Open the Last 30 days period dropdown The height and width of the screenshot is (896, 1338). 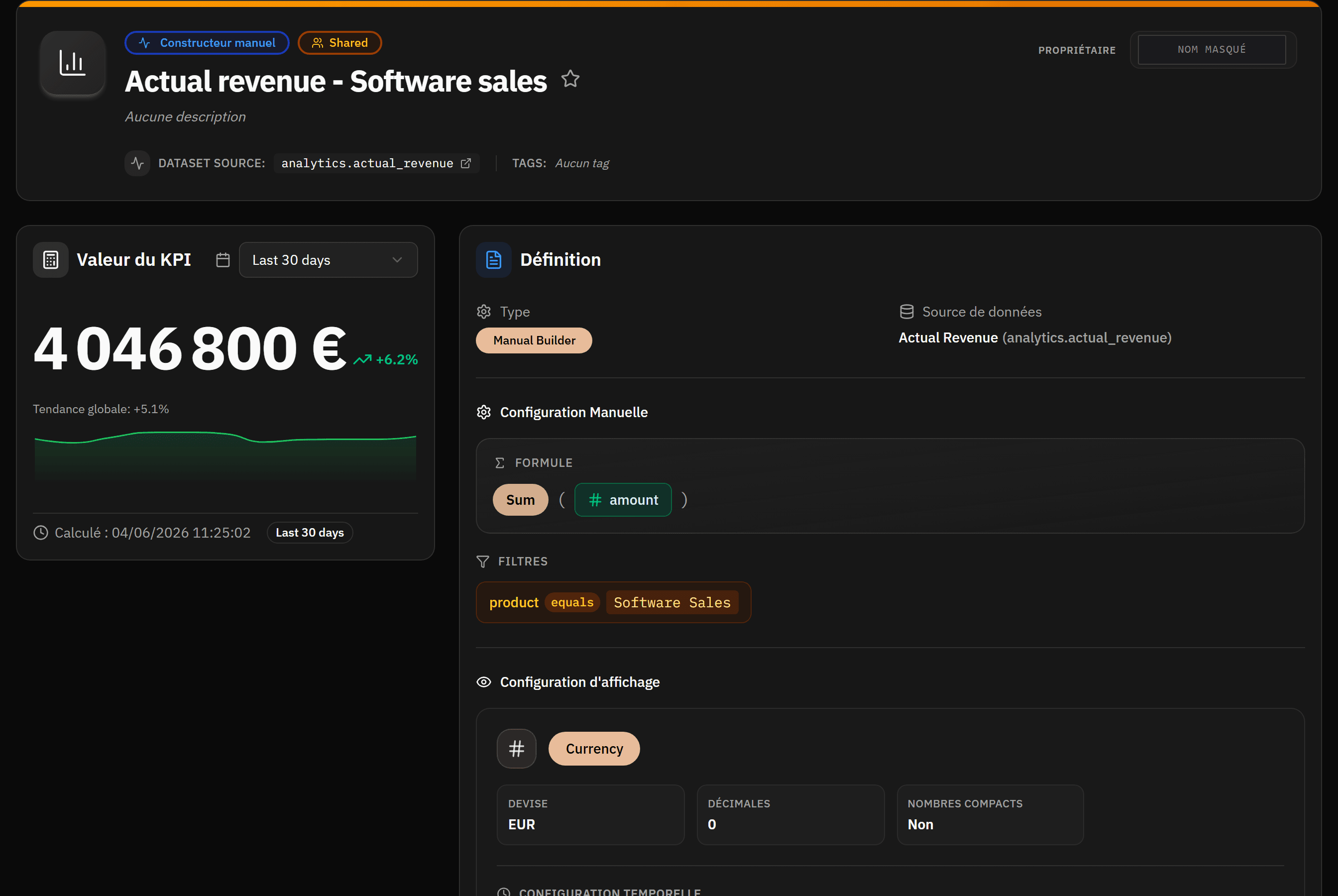coord(328,260)
